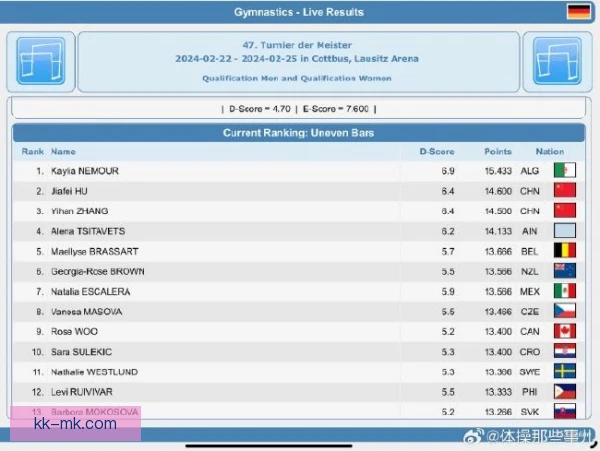The height and width of the screenshot is (451, 600).
Task: Click the 6.9 D-Score for NEMOUR
Action: (x=448, y=171)
